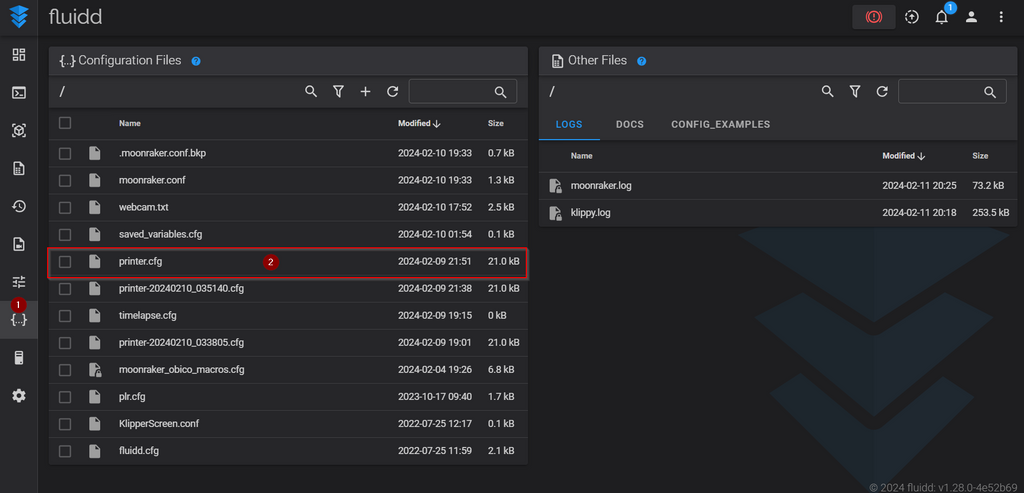Open the Configuration page braces icon in sidebar

tap(19, 320)
